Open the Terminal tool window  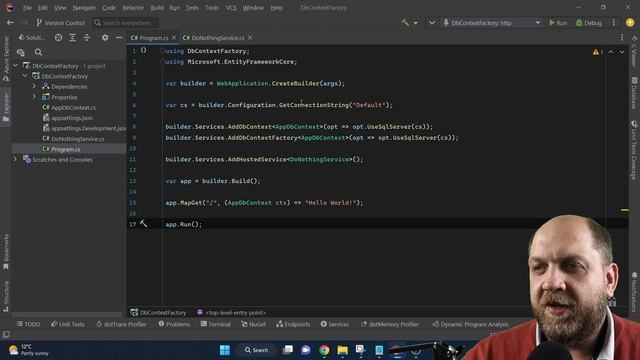[x=216, y=324]
